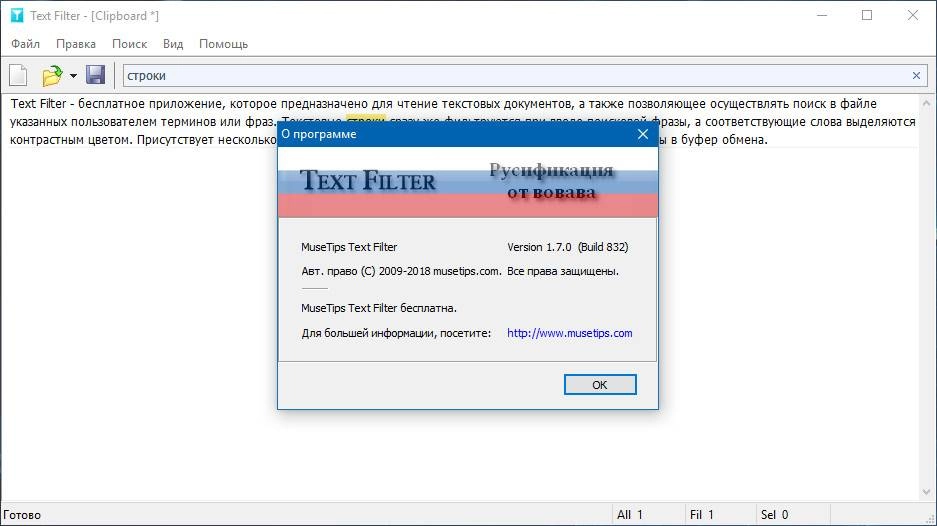The width and height of the screenshot is (937, 526).
Task: Click the Готово status bar text
Action: [22, 515]
